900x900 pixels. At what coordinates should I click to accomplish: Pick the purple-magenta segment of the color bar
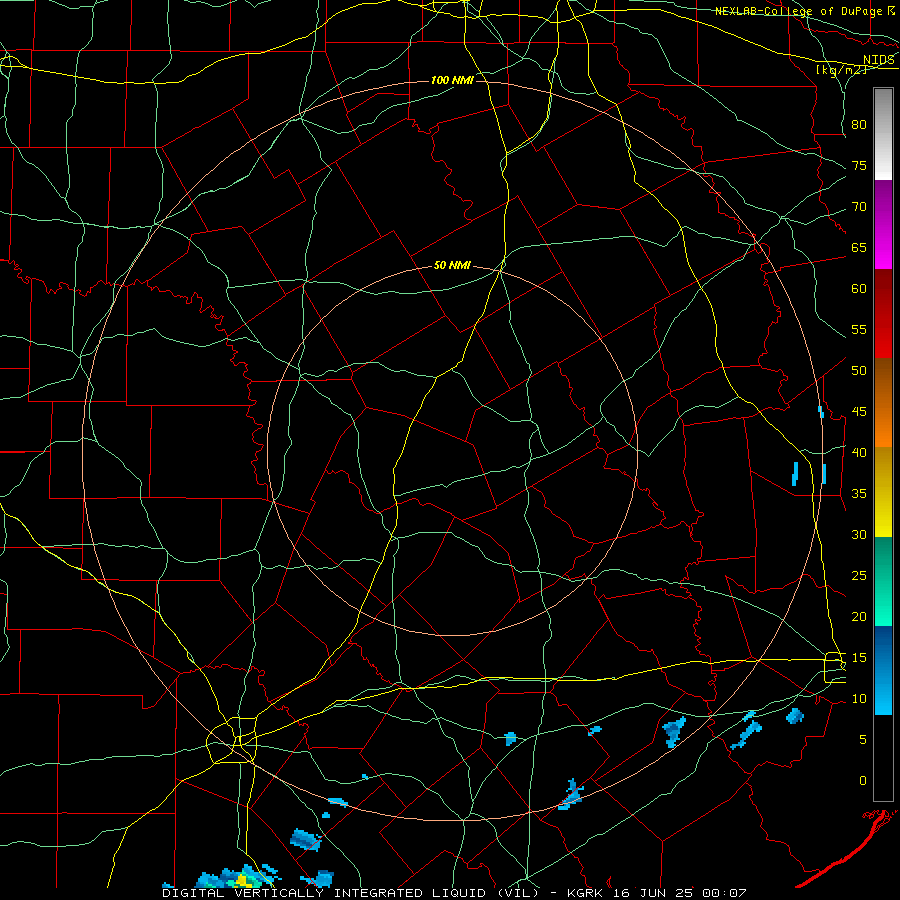tap(883, 224)
